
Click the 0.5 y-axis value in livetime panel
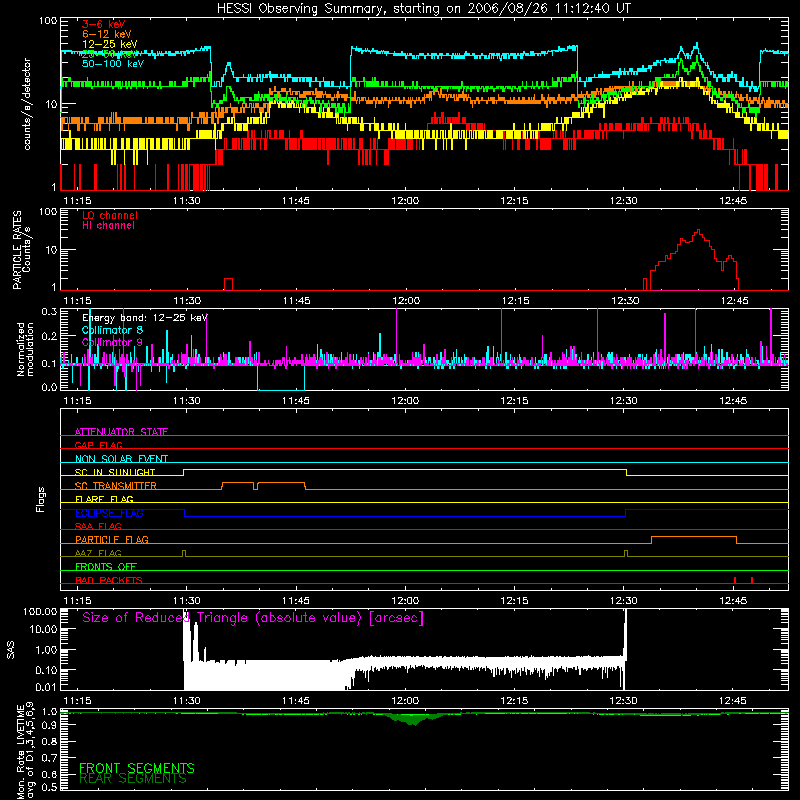[49, 787]
